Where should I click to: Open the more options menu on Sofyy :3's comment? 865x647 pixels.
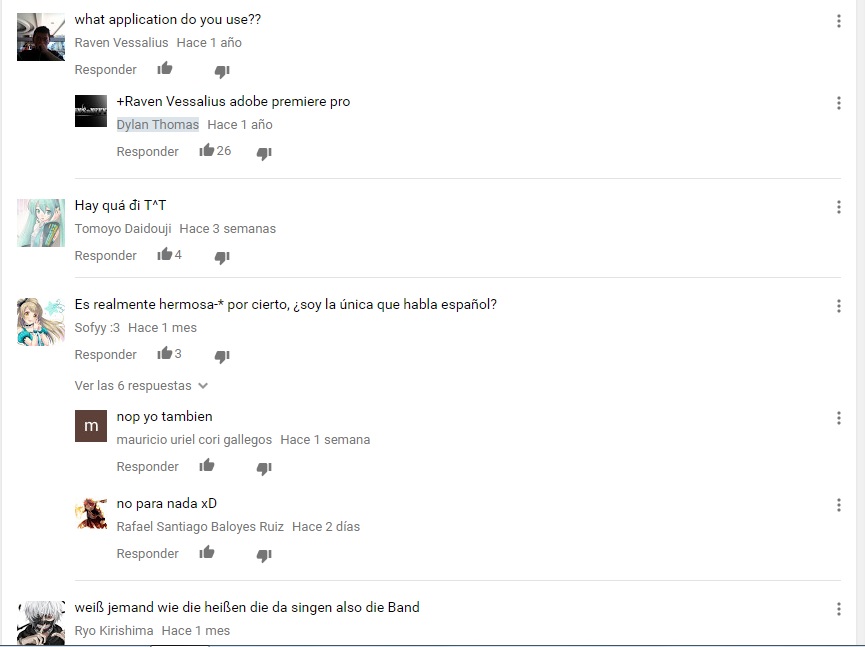(x=839, y=306)
